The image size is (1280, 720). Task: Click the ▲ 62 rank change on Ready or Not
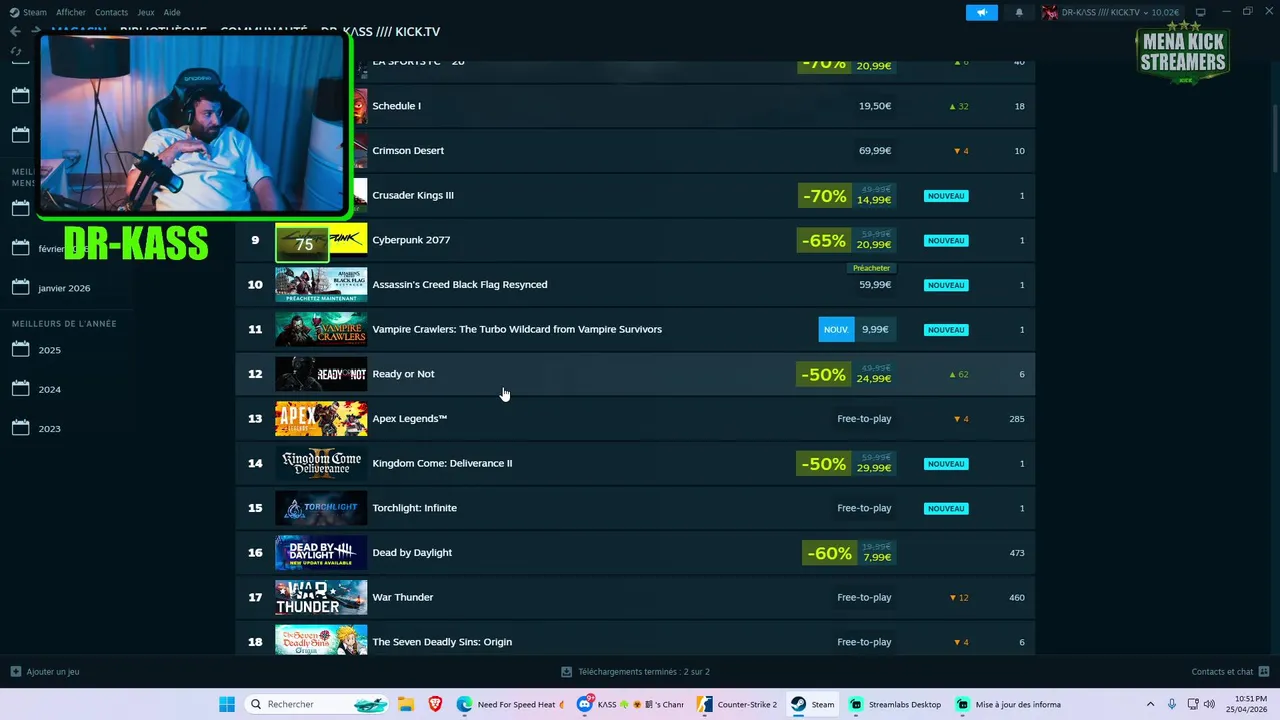tap(958, 374)
